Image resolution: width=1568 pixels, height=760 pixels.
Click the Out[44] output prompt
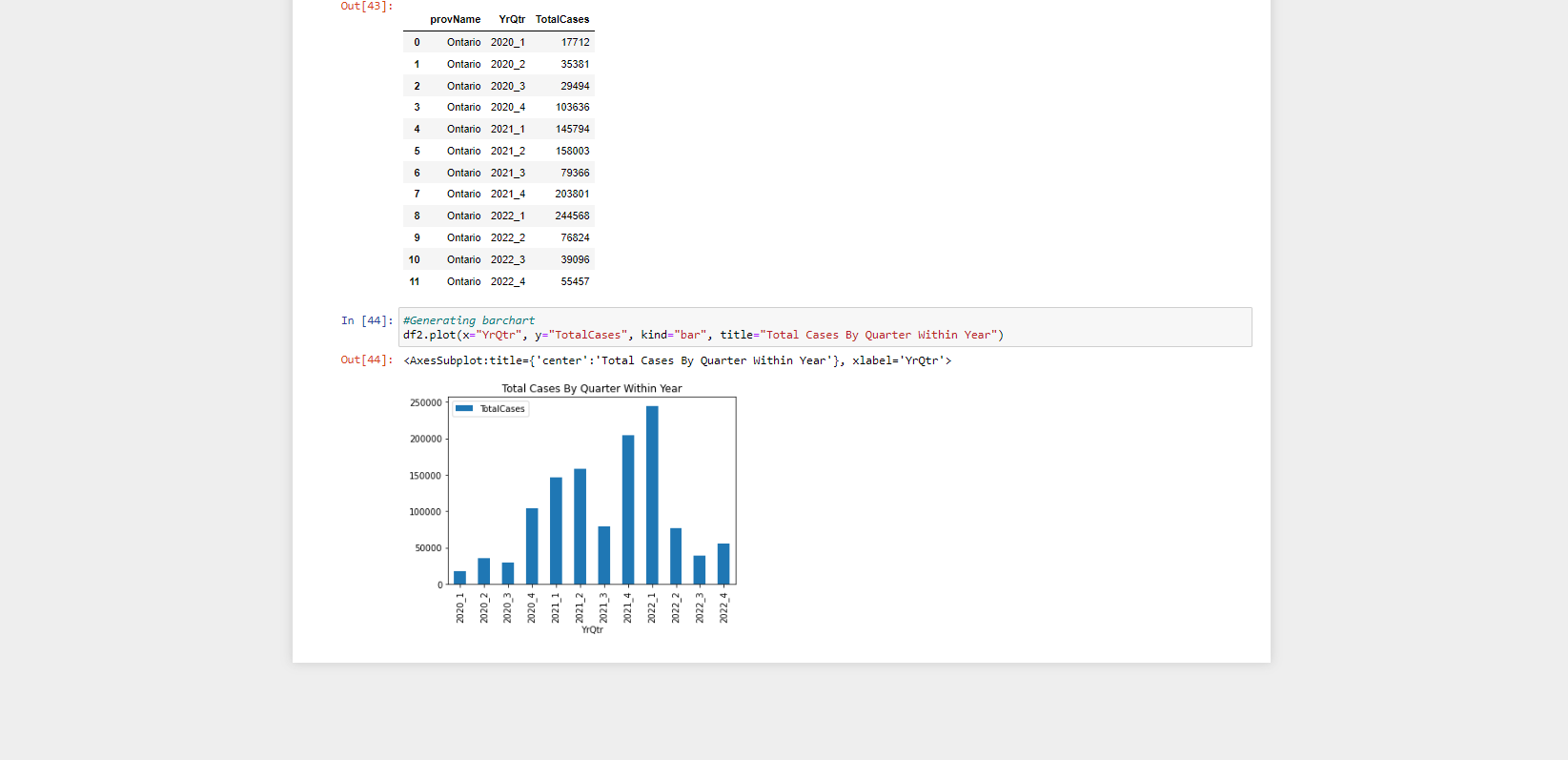[x=366, y=360]
